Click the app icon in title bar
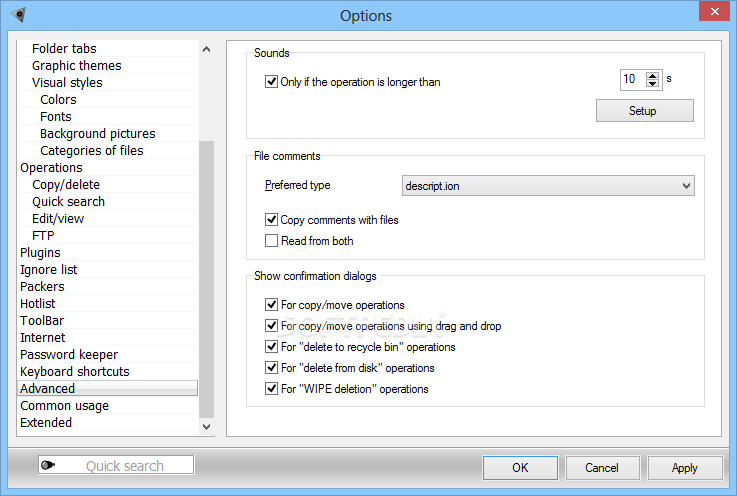This screenshot has height=496, width=737. click(19, 15)
